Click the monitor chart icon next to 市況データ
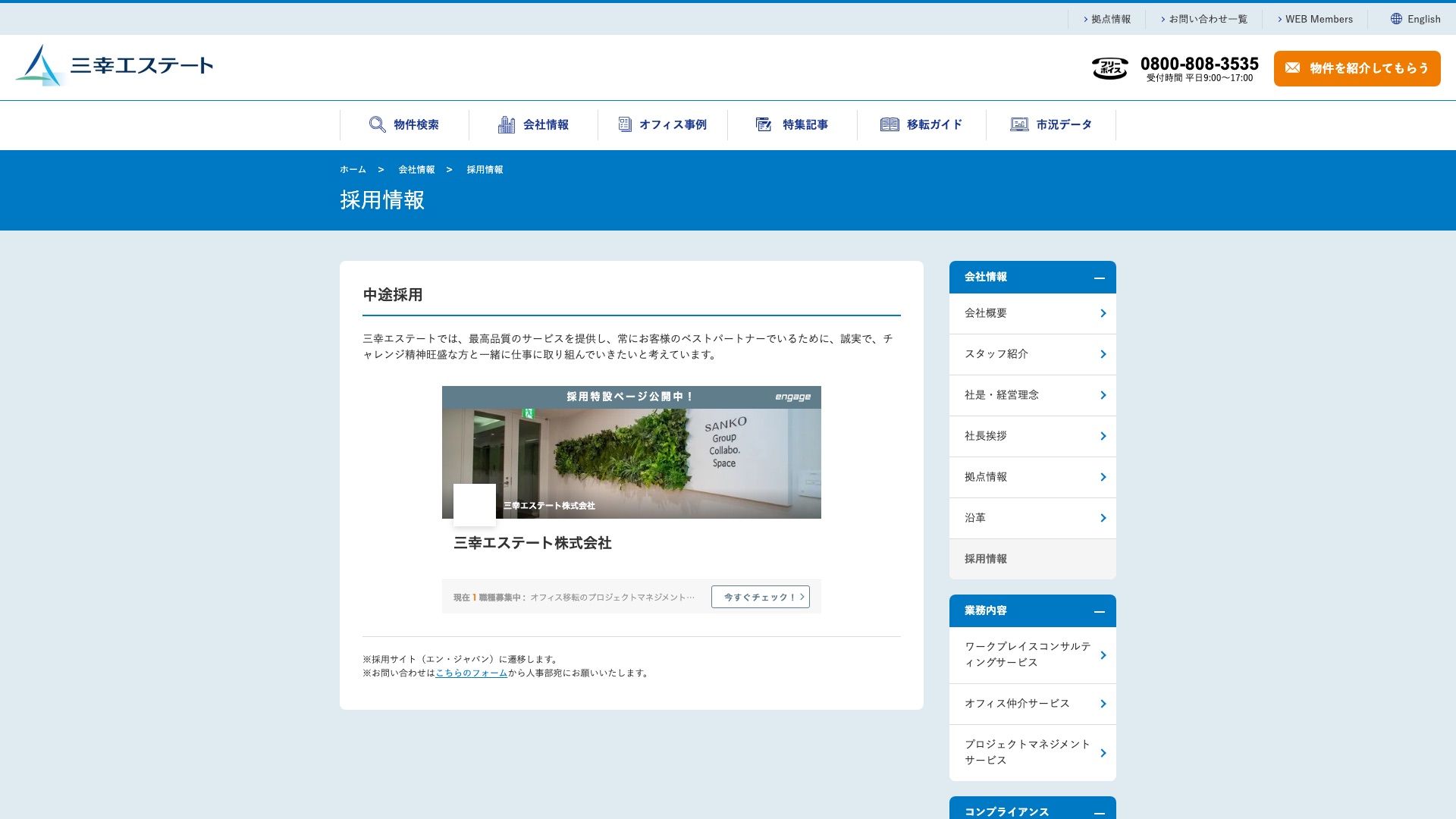 [1019, 124]
